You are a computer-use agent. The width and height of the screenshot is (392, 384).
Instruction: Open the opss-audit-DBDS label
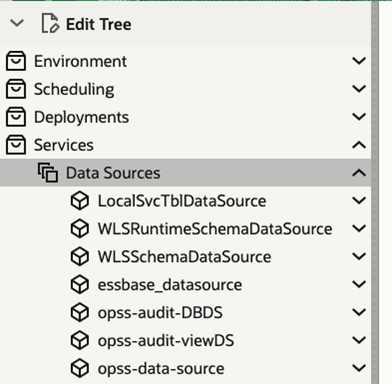click(x=160, y=313)
